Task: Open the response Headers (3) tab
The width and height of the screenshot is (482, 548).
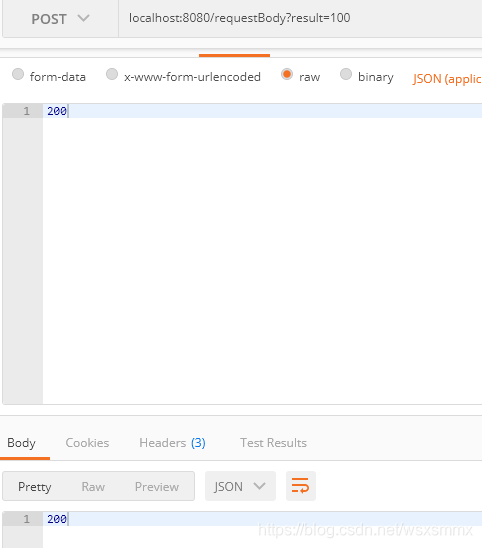Action: click(x=172, y=443)
